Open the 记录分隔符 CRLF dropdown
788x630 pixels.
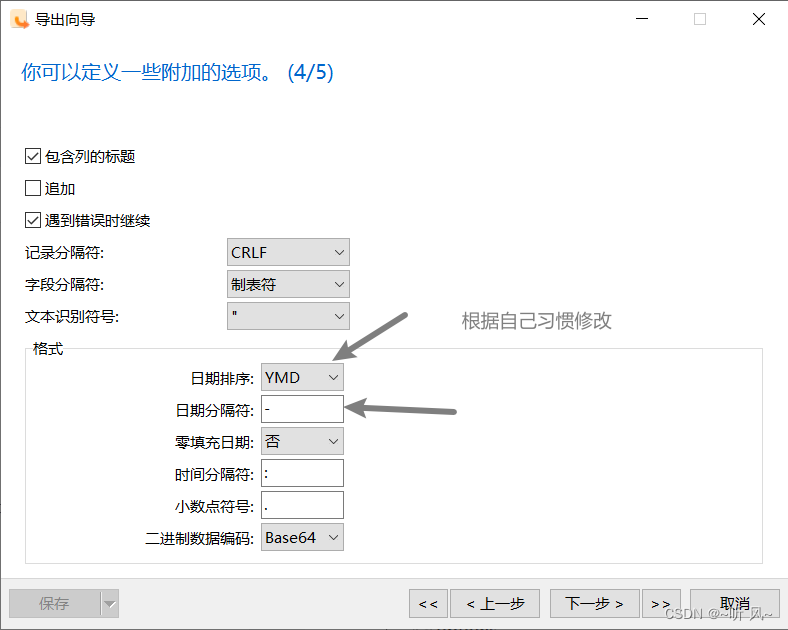pos(288,252)
